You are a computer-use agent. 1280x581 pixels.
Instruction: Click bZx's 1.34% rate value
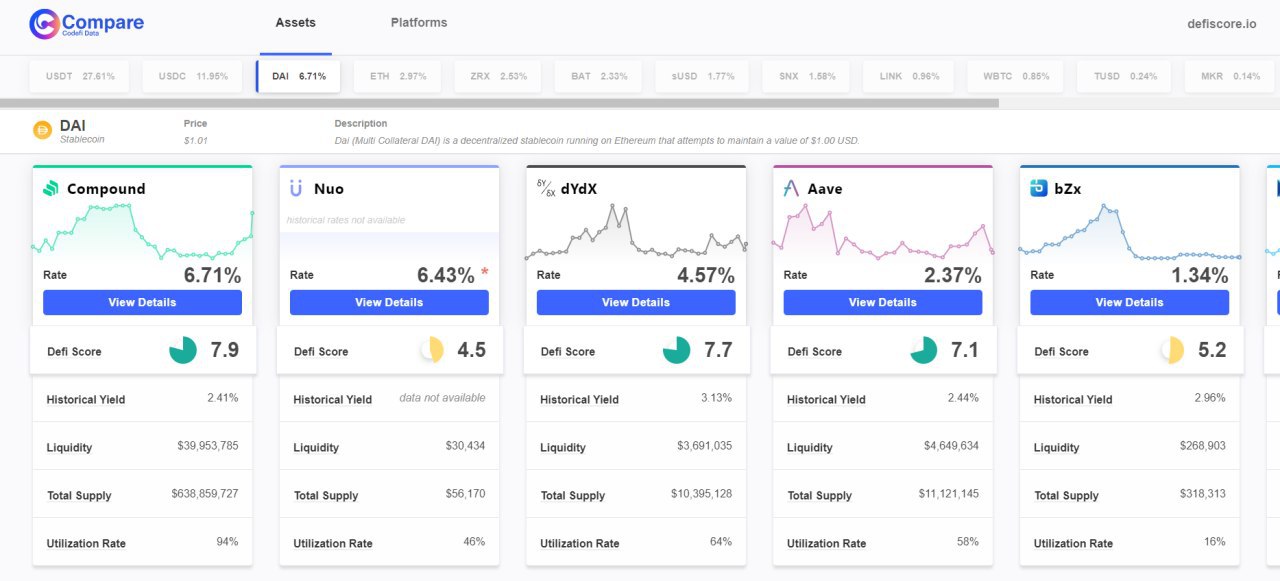click(x=1200, y=275)
